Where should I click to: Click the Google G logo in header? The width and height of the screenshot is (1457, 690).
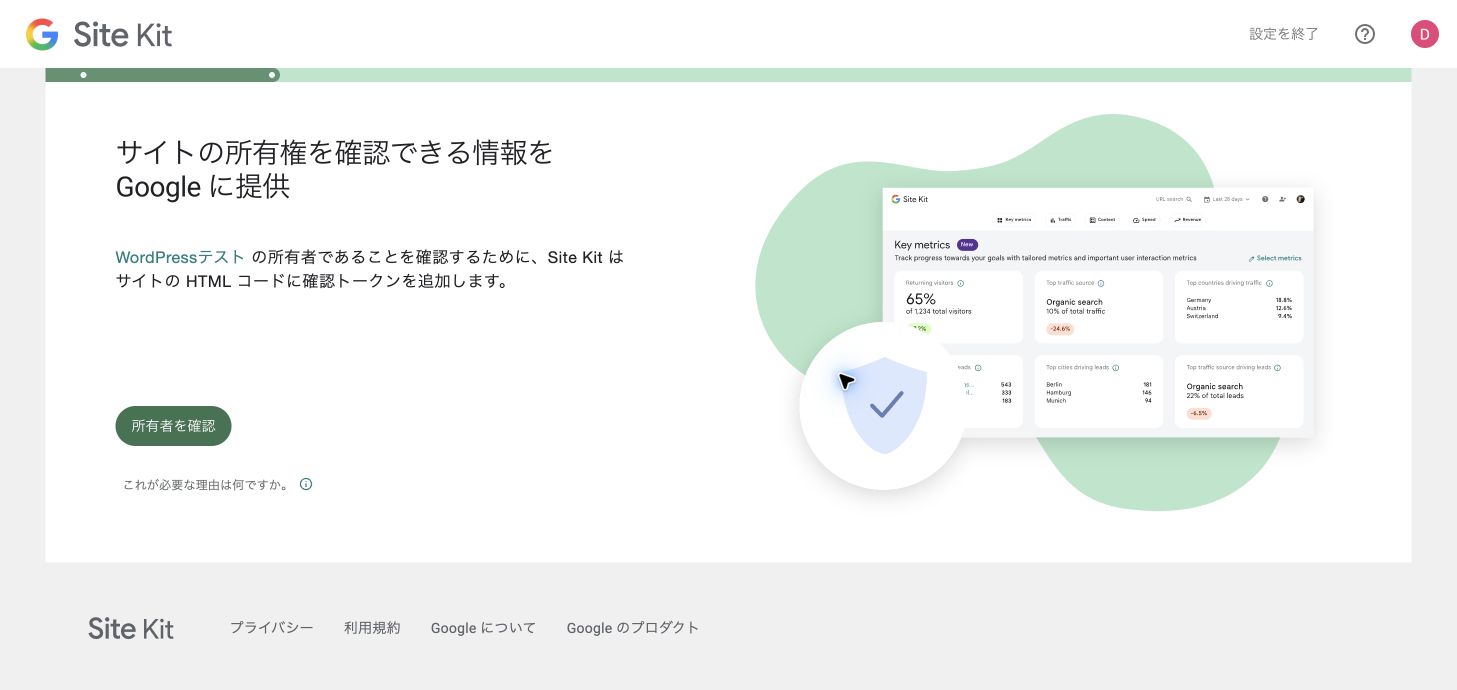point(42,35)
